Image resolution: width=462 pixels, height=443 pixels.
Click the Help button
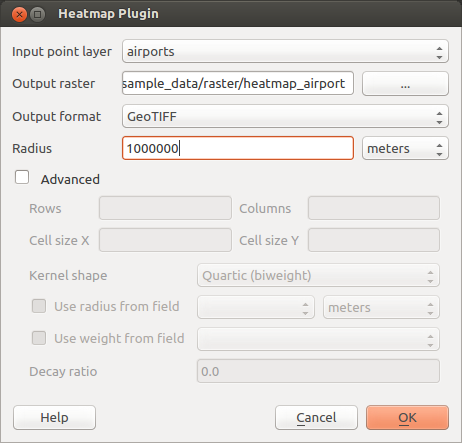54,417
